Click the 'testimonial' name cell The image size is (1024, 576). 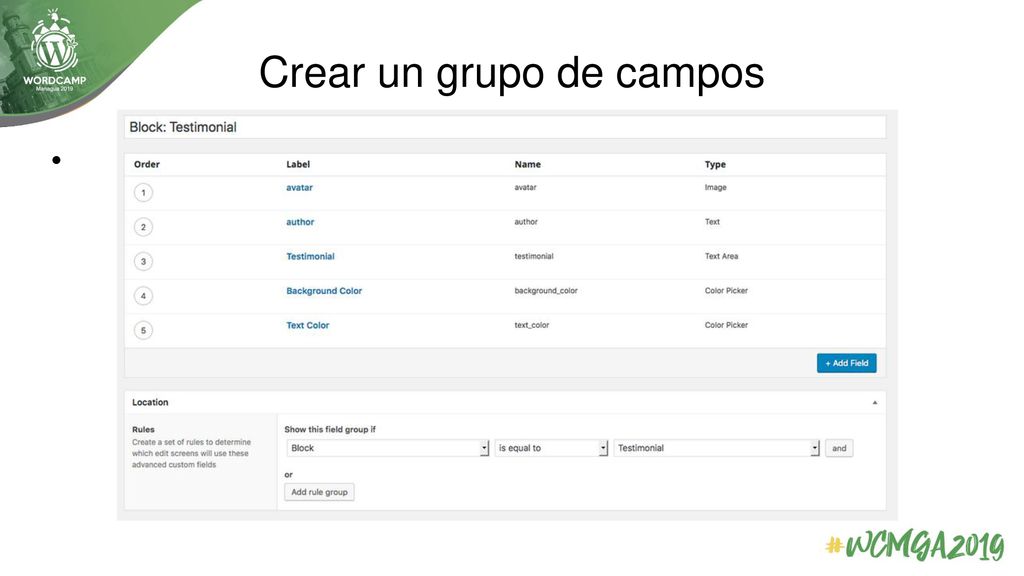(534, 257)
